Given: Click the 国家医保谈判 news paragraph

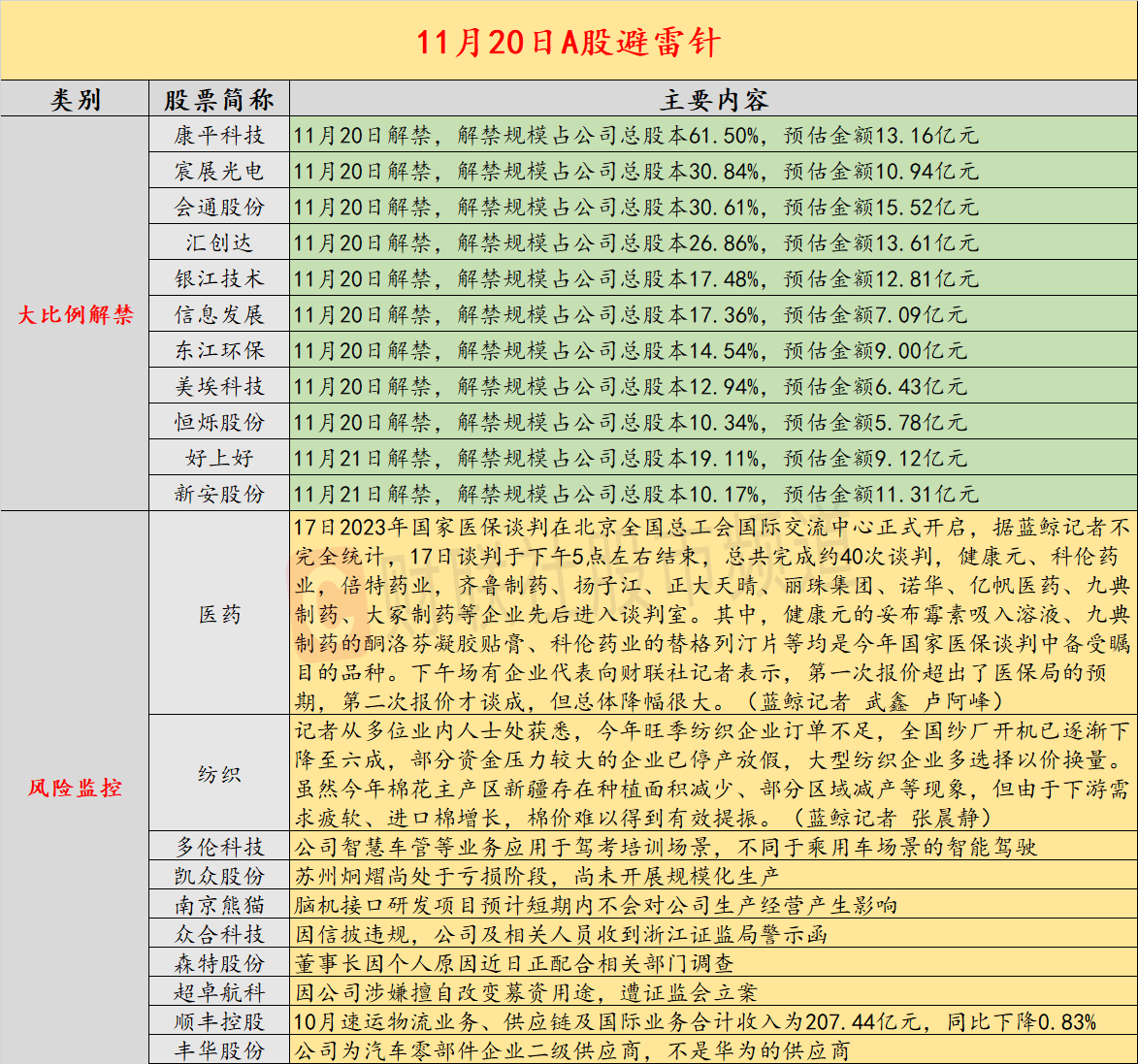Looking at the screenshot, I should (713, 614).
